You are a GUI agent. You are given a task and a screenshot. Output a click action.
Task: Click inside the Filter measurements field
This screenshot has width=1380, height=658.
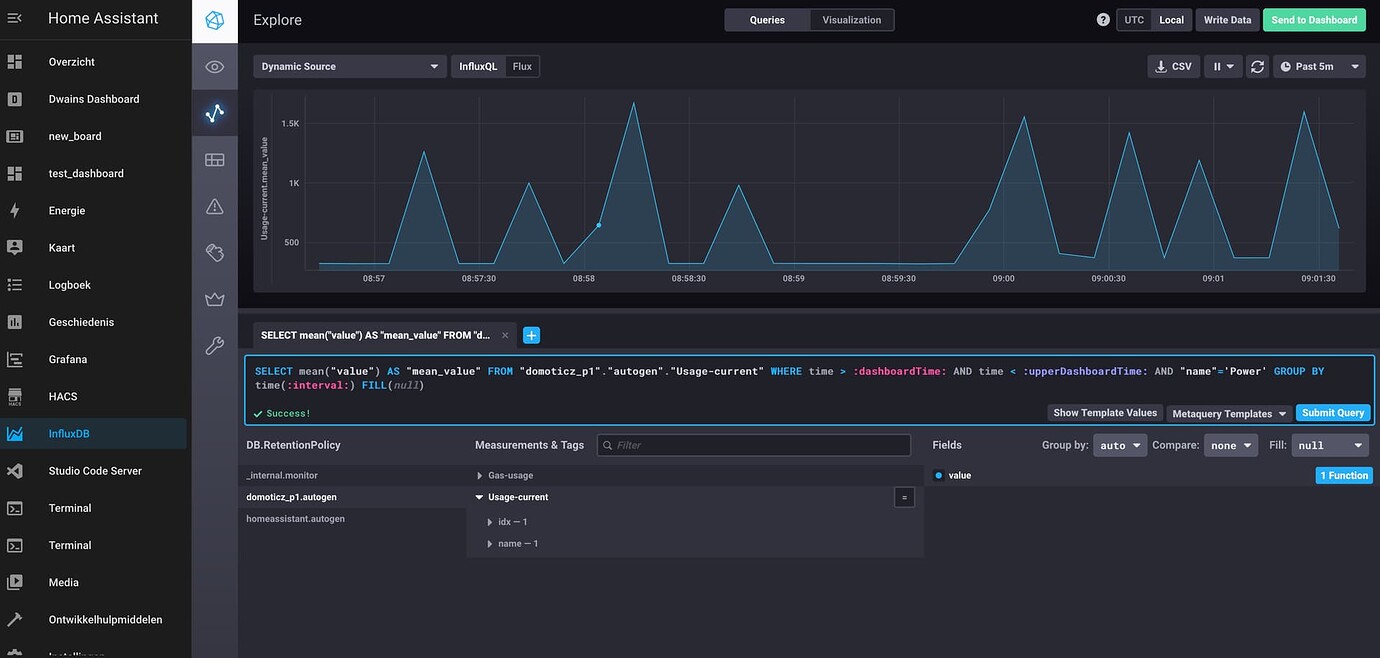click(753, 444)
